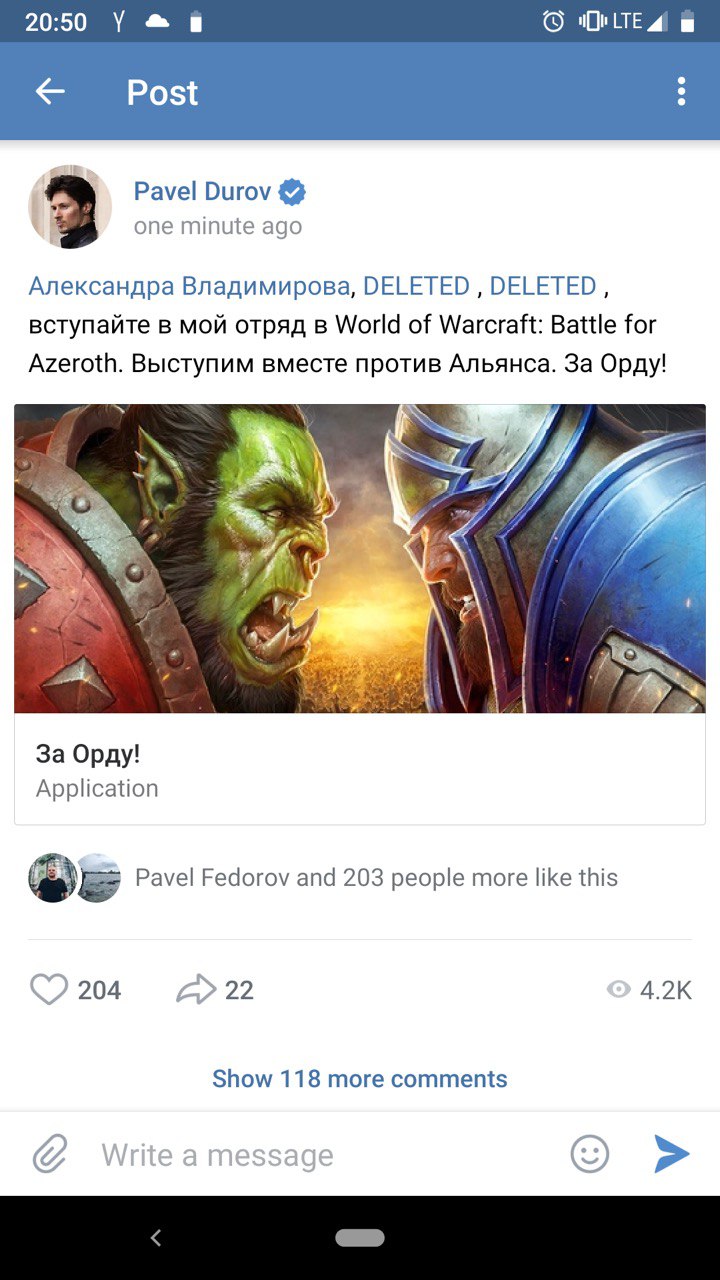
Task: Tap the second DELETED mention
Action: point(543,286)
